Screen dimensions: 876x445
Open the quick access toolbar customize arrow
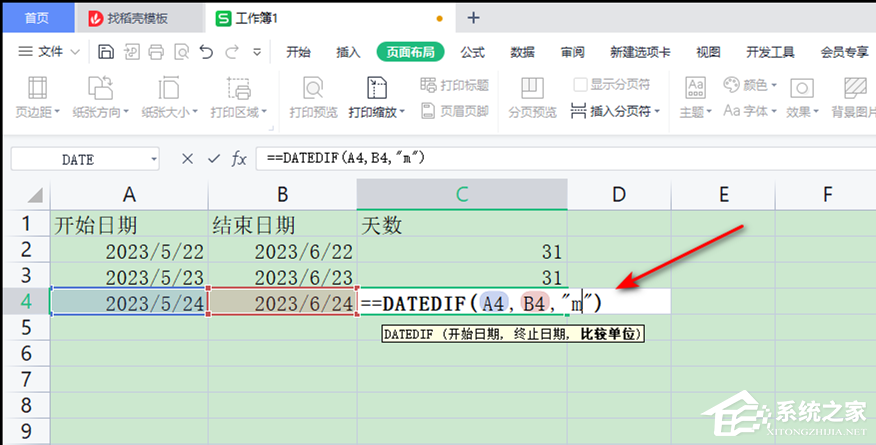point(257,52)
